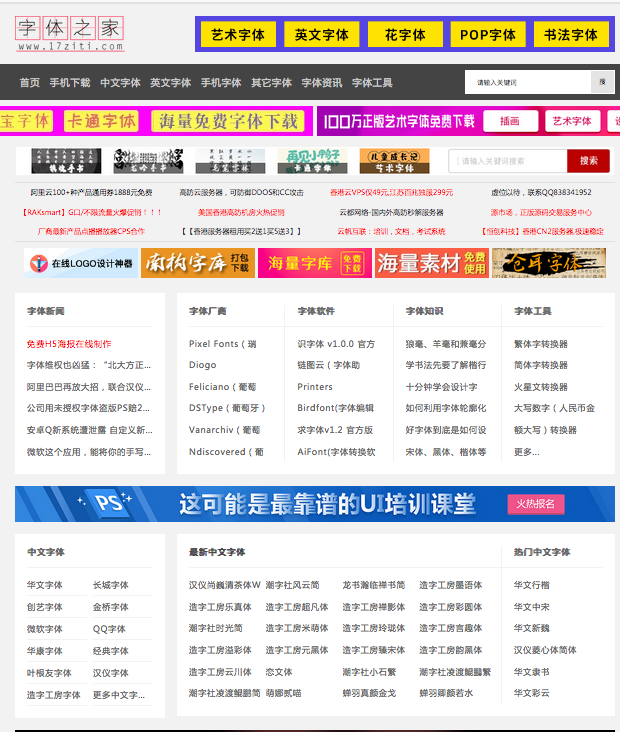Screen dimensions: 620x732
Task: Open the 英文字体 yellow banner button
Action: (x=322, y=35)
